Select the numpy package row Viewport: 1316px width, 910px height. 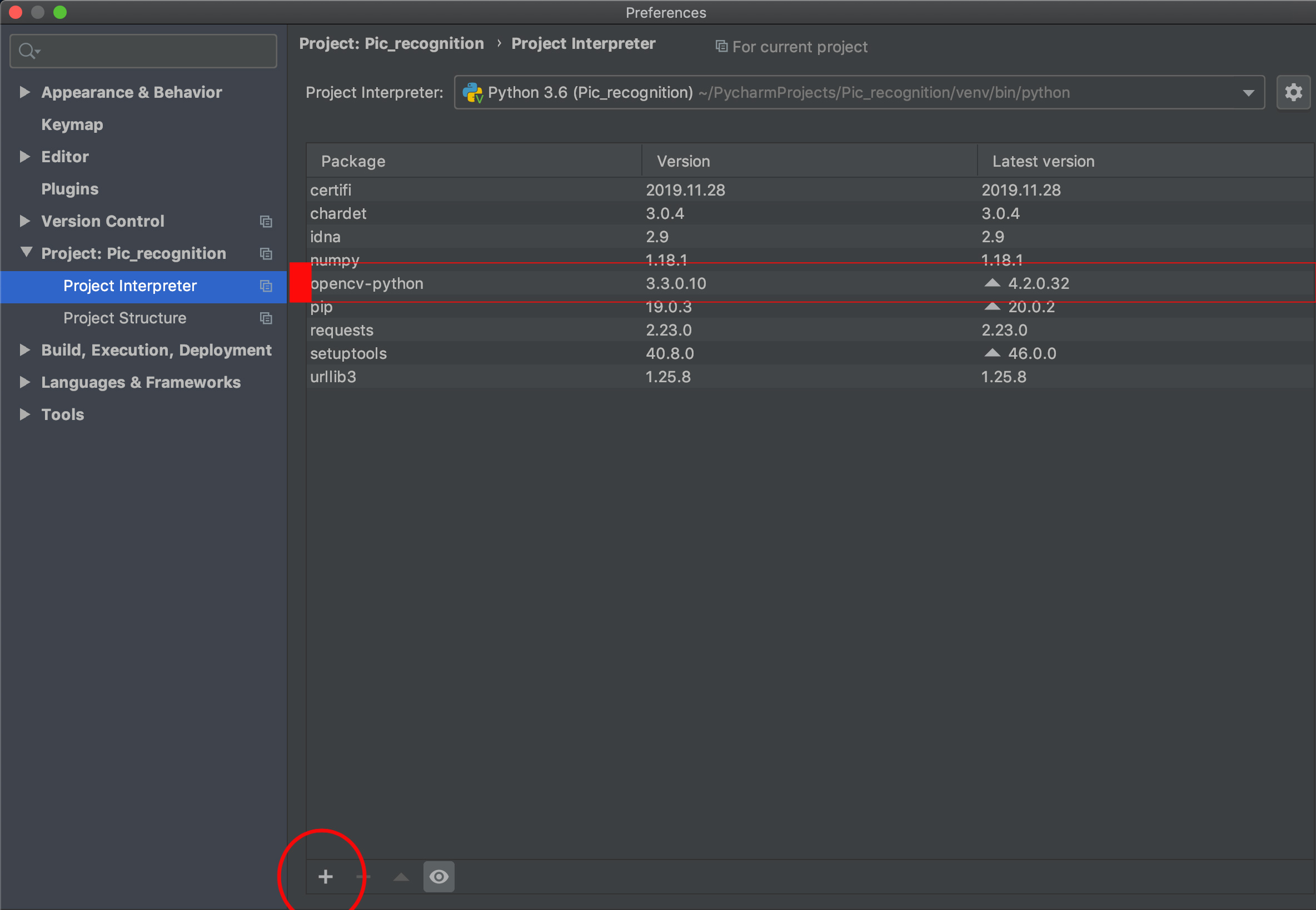pos(810,260)
